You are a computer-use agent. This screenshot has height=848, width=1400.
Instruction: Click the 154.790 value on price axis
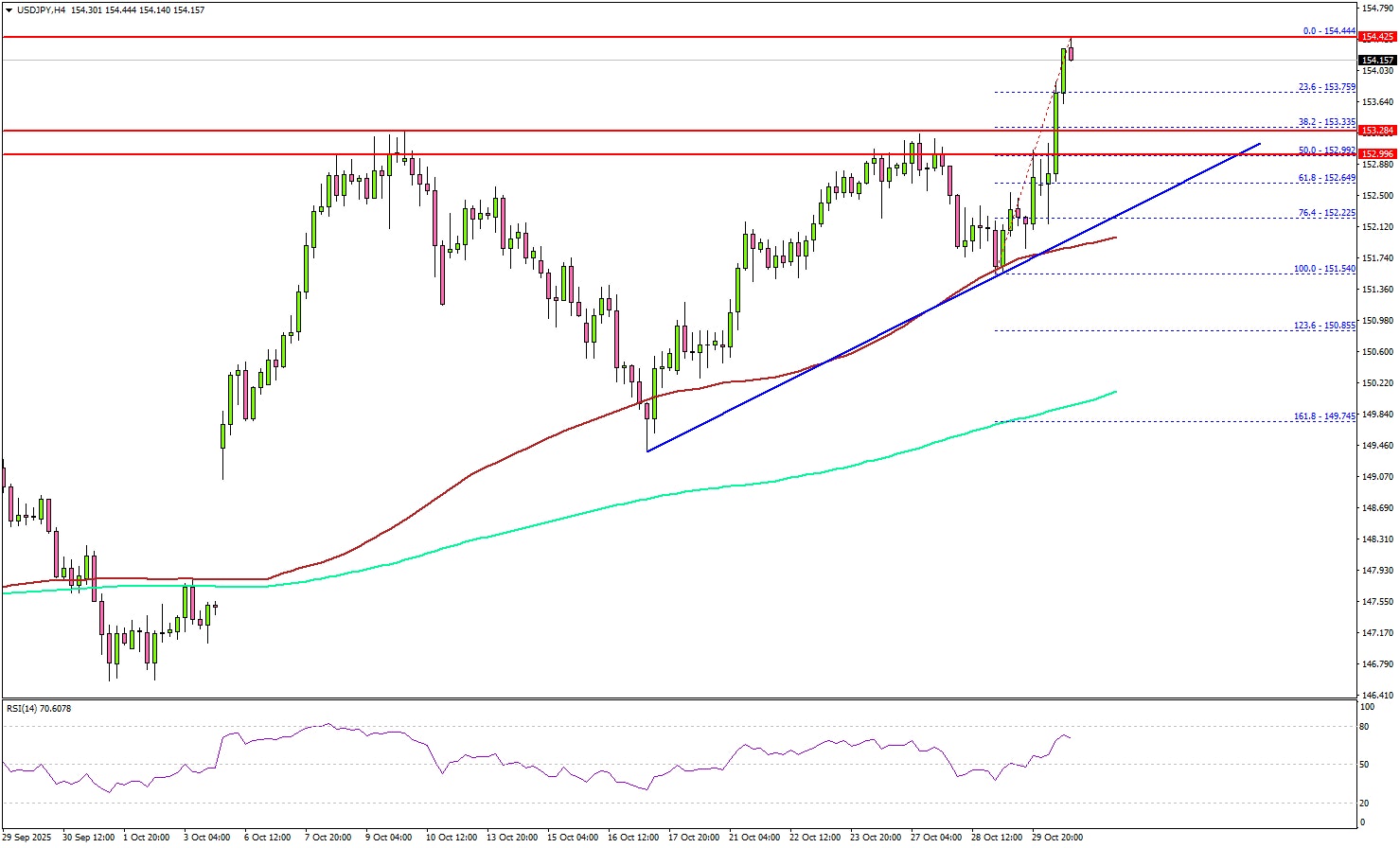pos(1376,9)
